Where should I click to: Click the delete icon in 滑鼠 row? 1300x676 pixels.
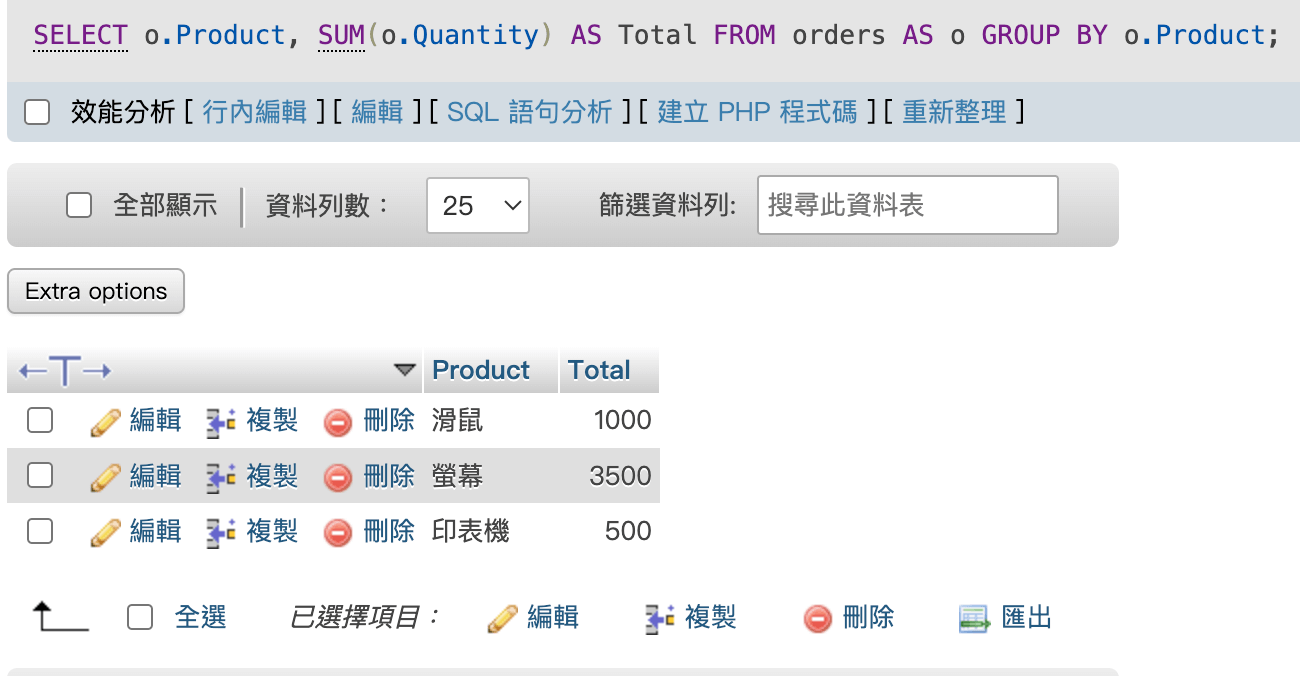click(x=338, y=422)
